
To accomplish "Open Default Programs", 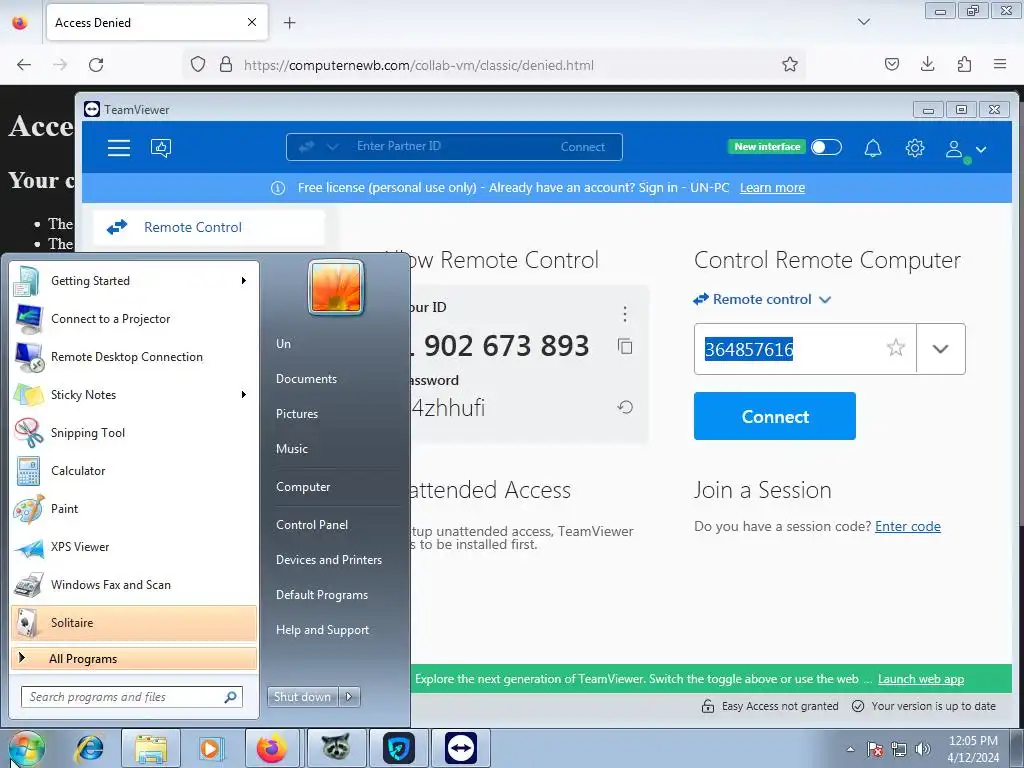I will coord(322,595).
